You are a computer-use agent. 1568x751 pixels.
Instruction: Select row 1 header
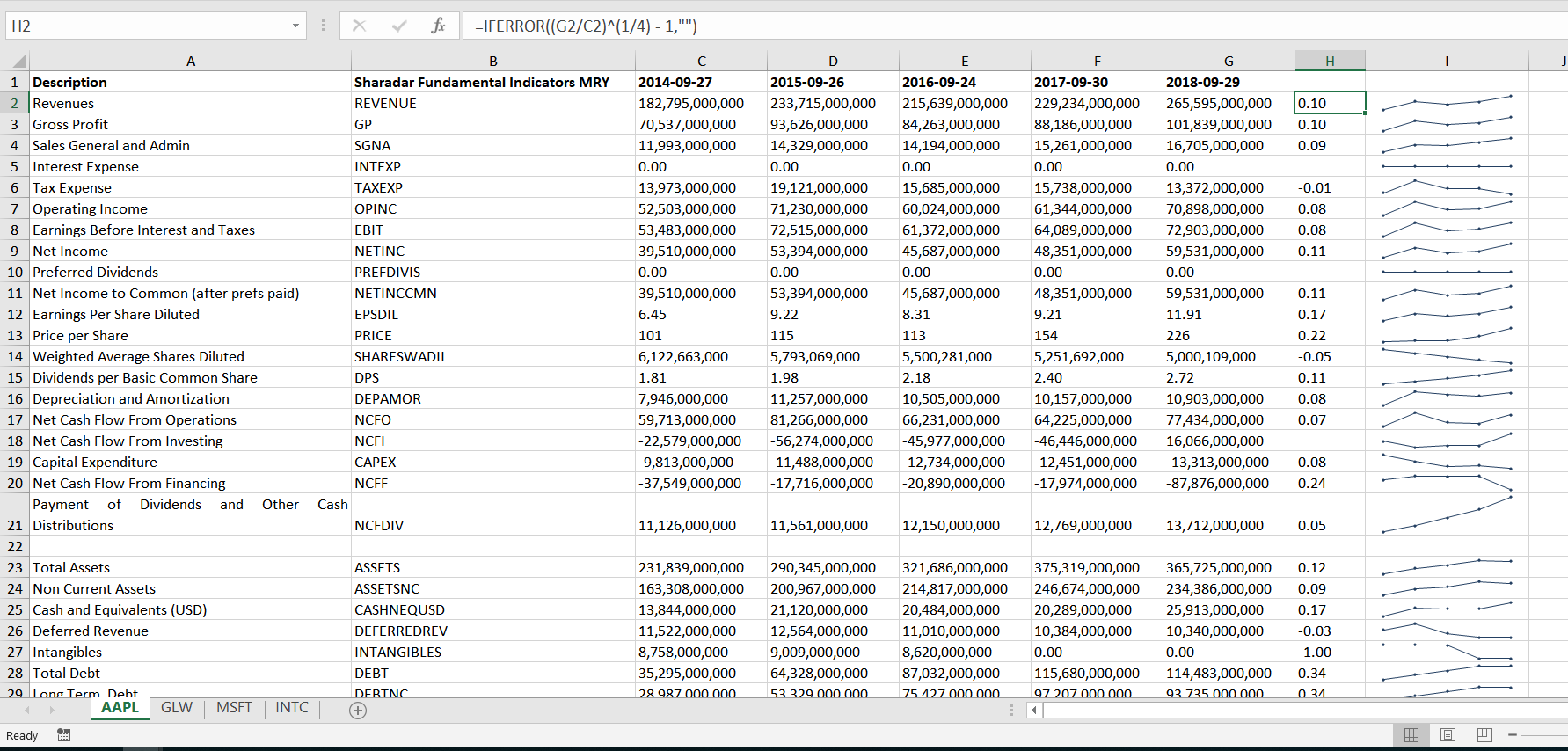(x=14, y=82)
